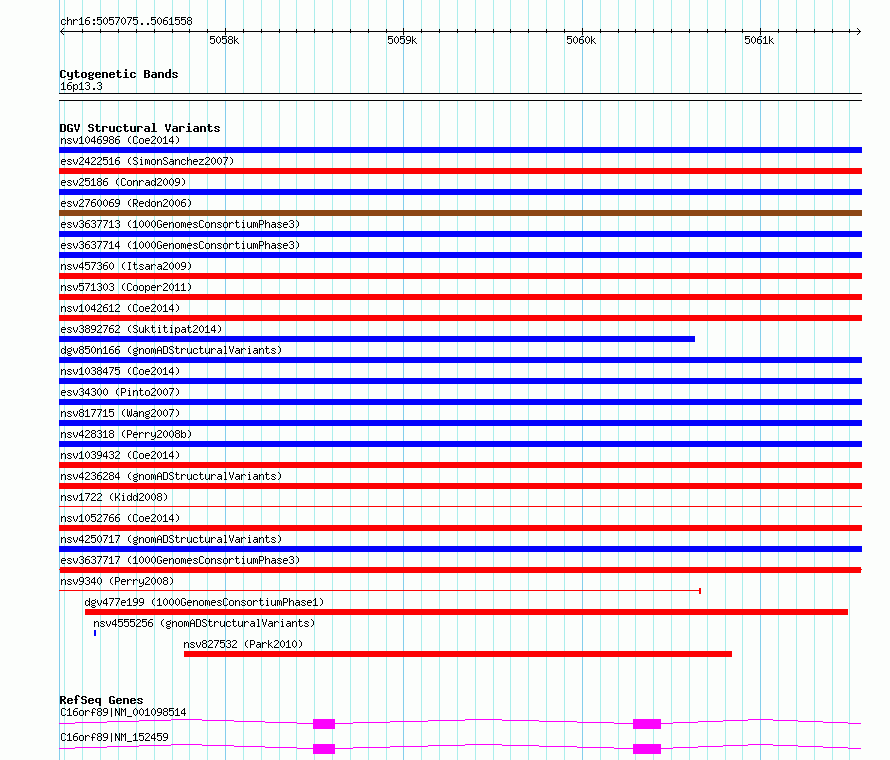This screenshot has width=890, height=760.
Task: Click the tiny blue nsv4555256 variant mark
Action: point(95,633)
